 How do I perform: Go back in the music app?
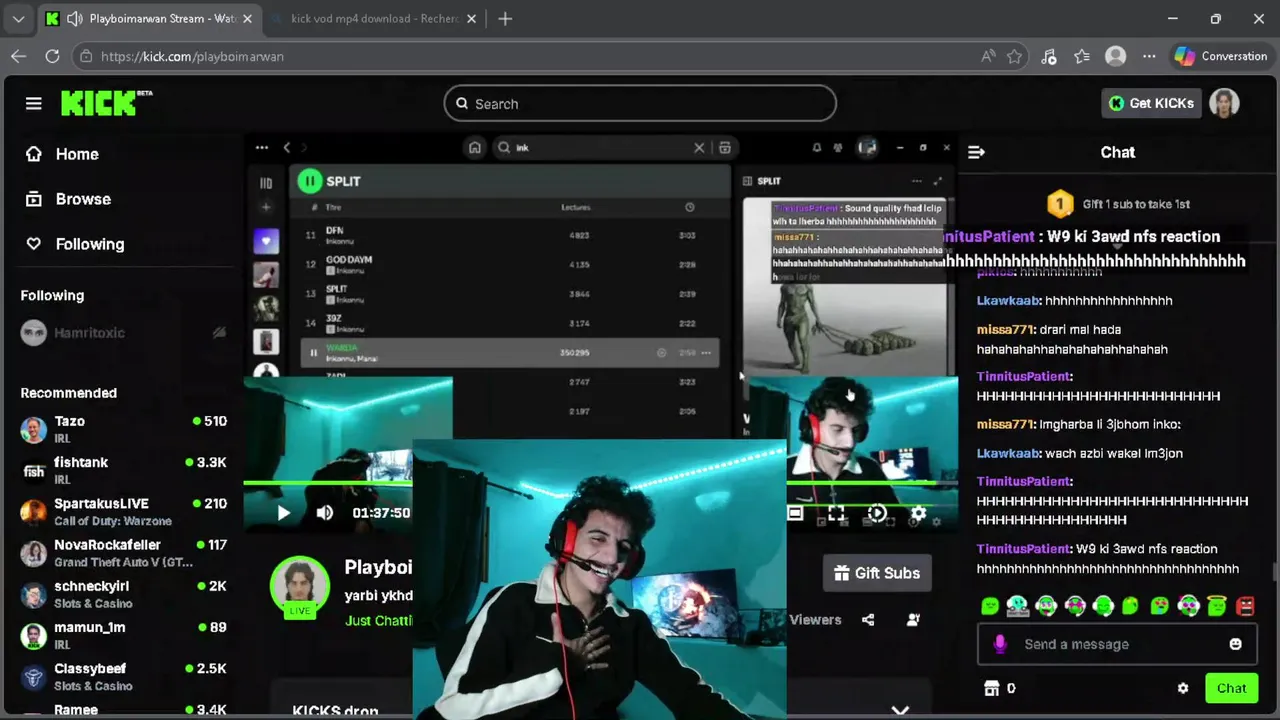tap(287, 147)
